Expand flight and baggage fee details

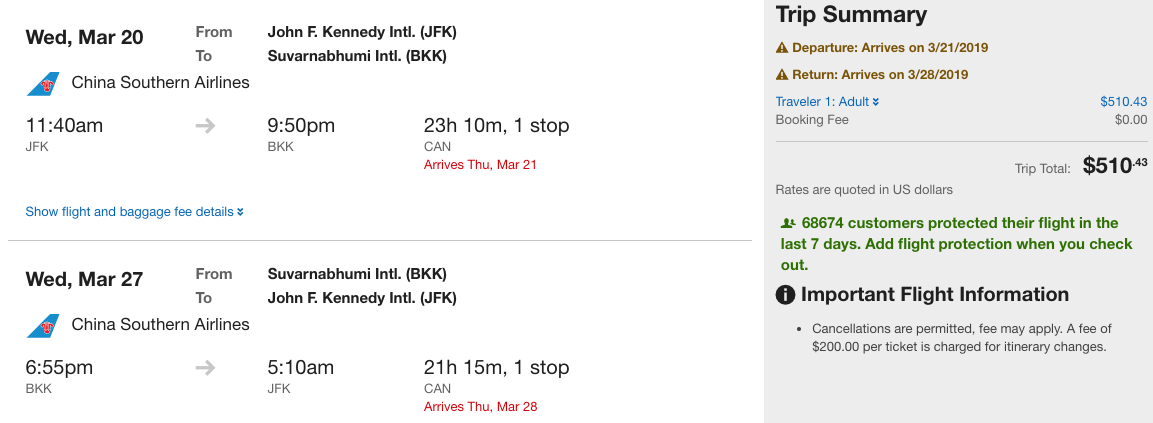[134, 212]
